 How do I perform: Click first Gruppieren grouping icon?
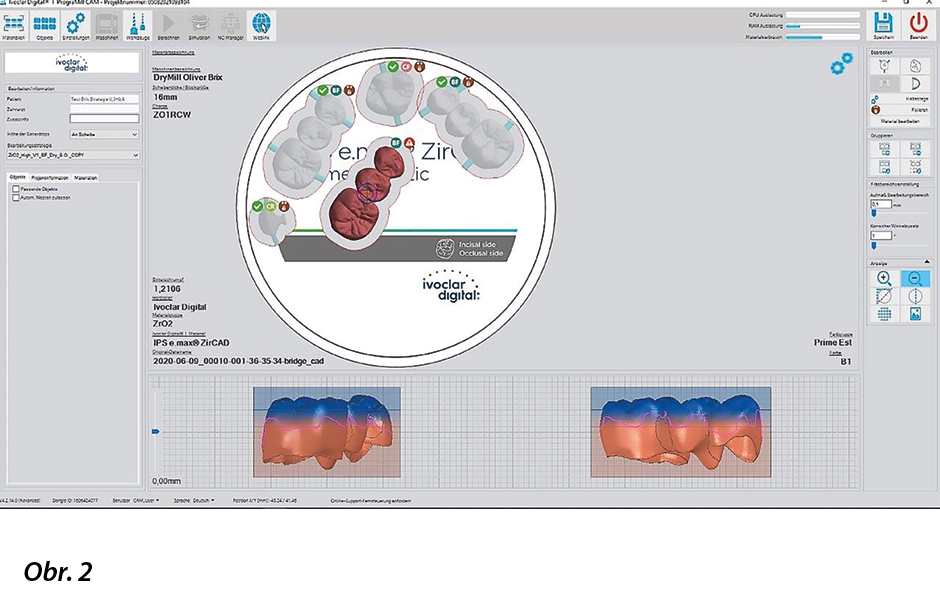[884, 149]
